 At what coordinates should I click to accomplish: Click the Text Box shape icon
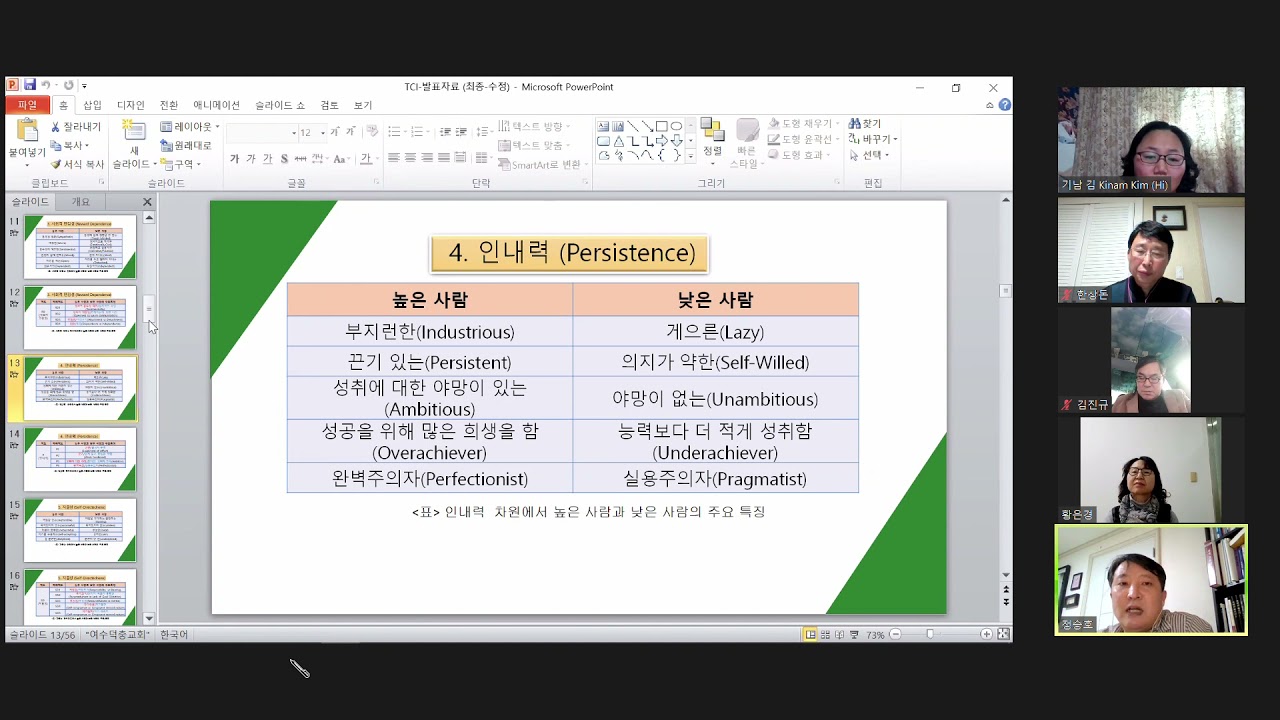coord(603,126)
